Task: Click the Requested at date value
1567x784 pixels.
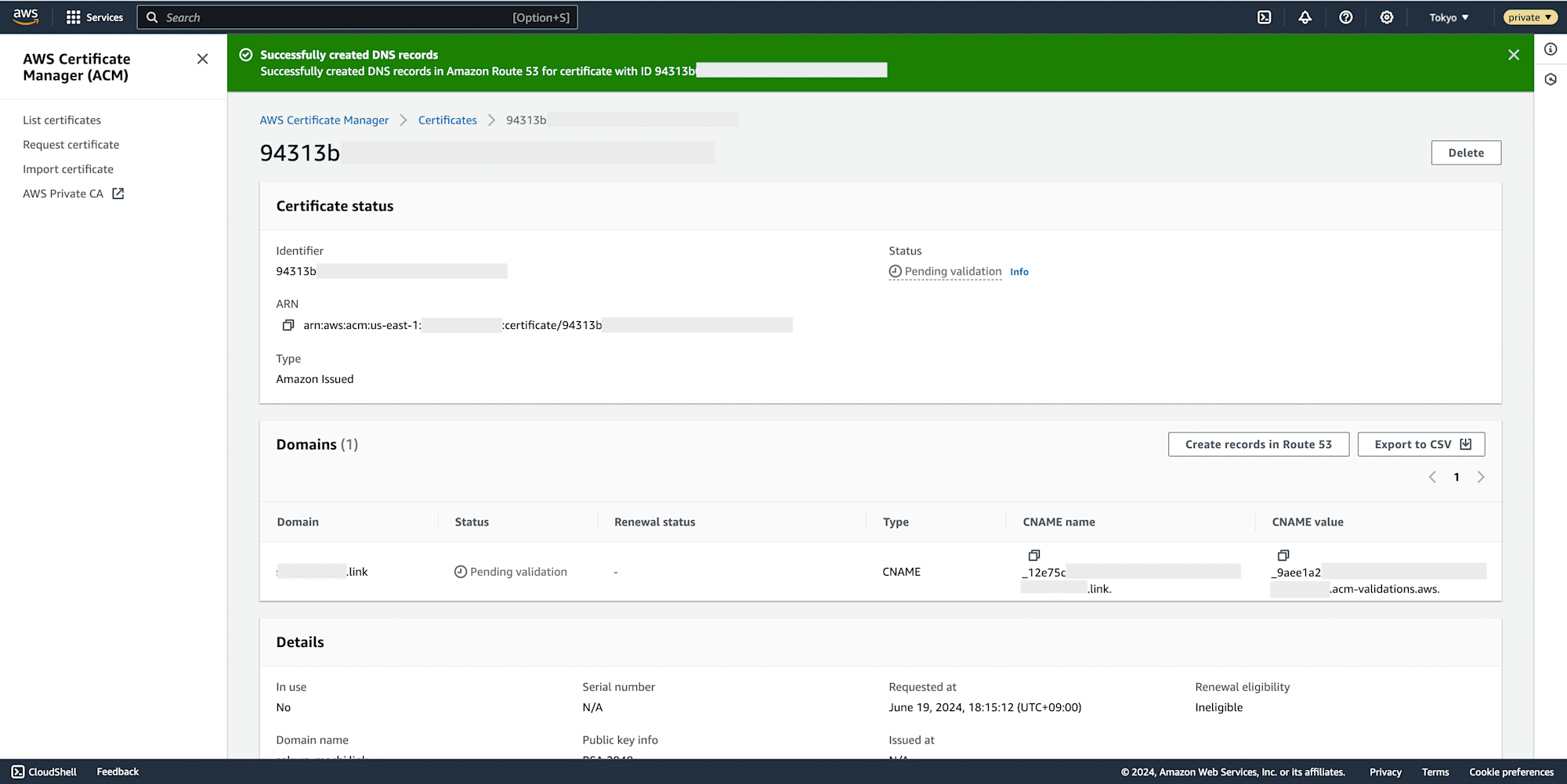Action: [985, 707]
